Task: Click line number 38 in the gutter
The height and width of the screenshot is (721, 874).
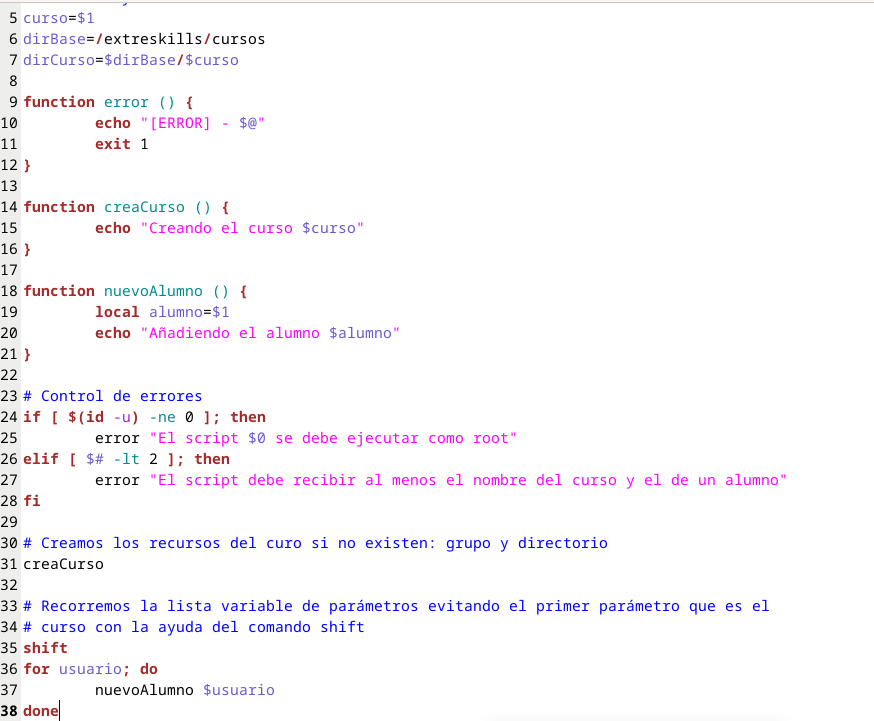Action: (10, 711)
